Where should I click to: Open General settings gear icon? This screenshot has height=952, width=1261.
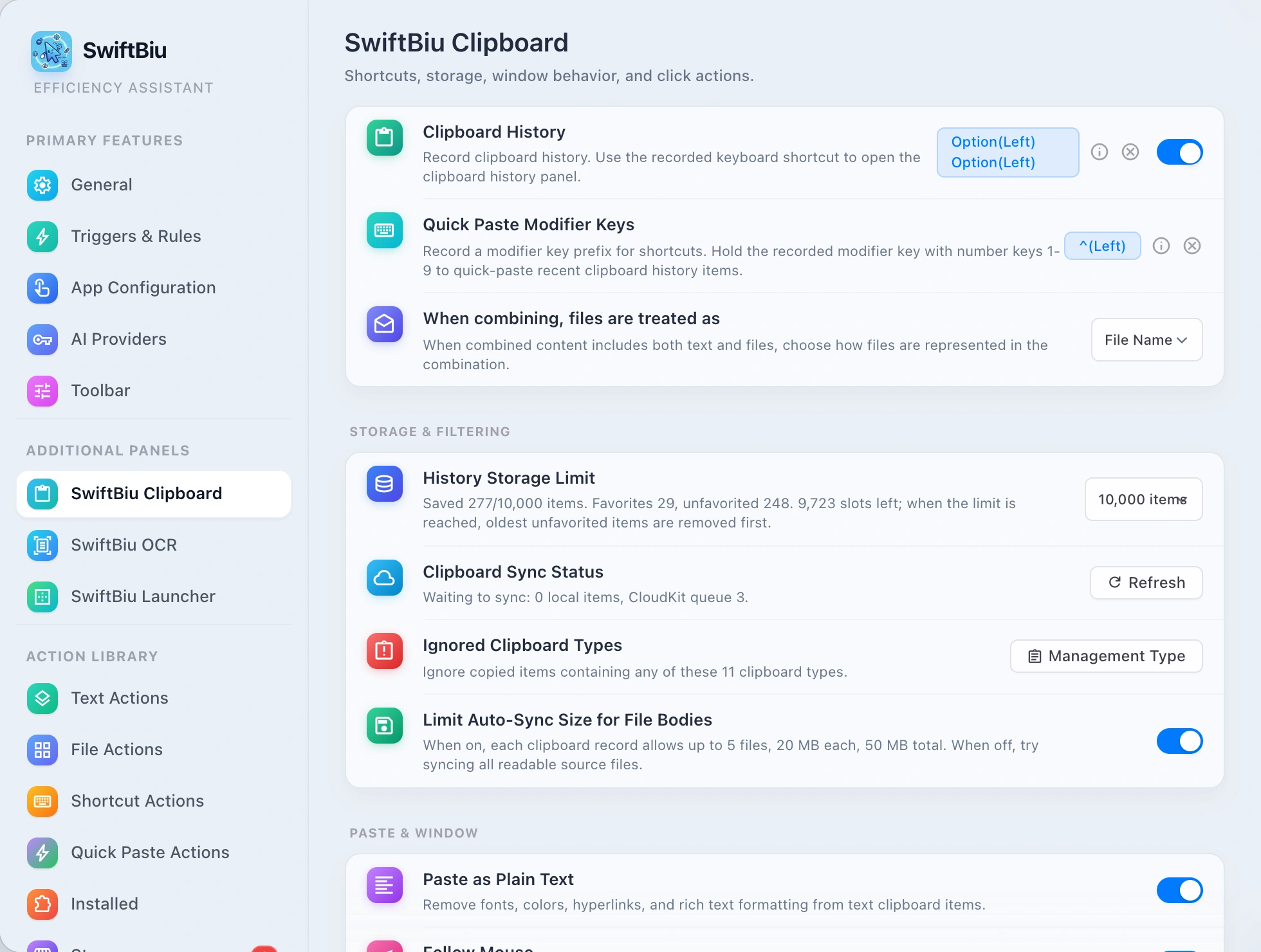42,185
